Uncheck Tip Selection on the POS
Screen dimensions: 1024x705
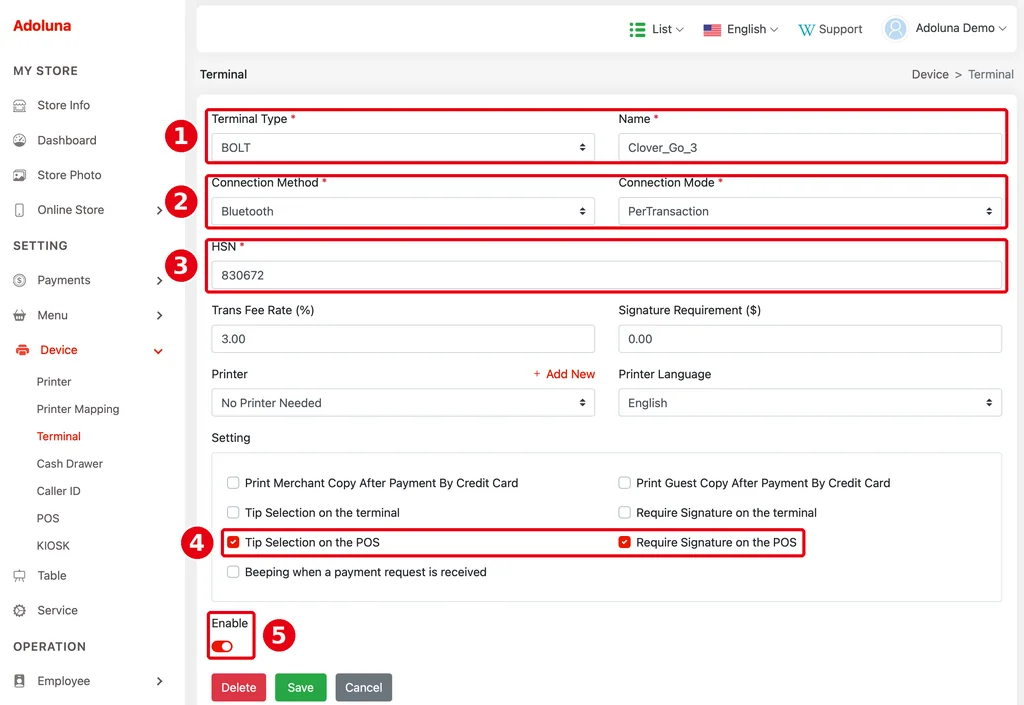click(x=233, y=542)
